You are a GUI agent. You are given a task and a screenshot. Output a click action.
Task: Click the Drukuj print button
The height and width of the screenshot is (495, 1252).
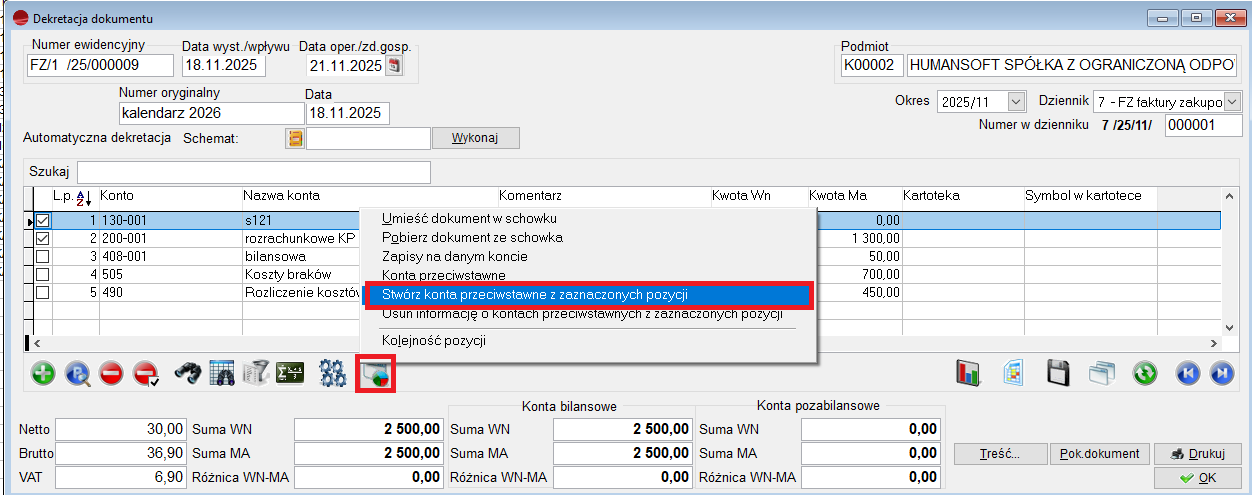[x=1197, y=455]
